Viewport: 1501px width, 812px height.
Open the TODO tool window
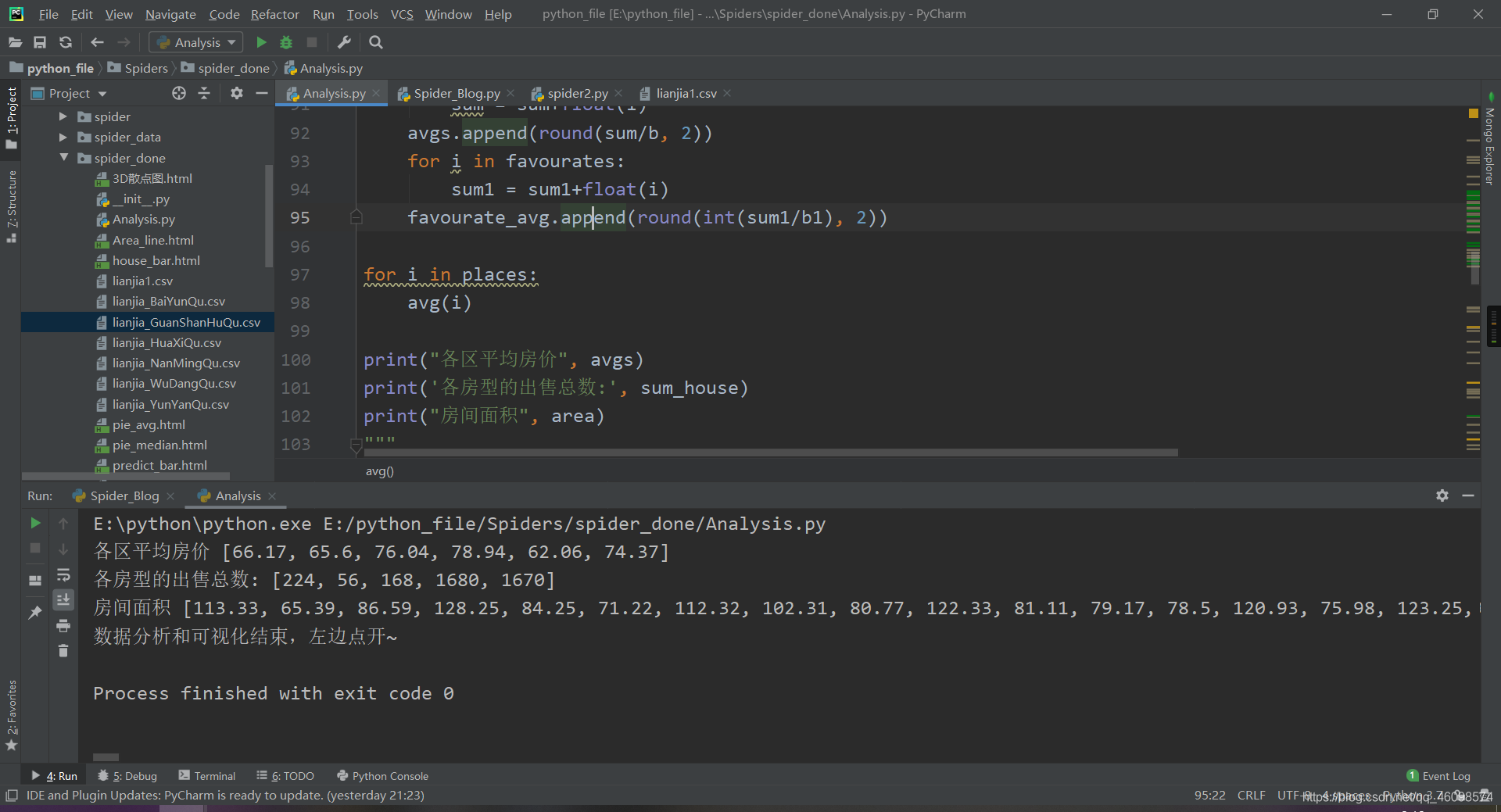tap(285, 775)
